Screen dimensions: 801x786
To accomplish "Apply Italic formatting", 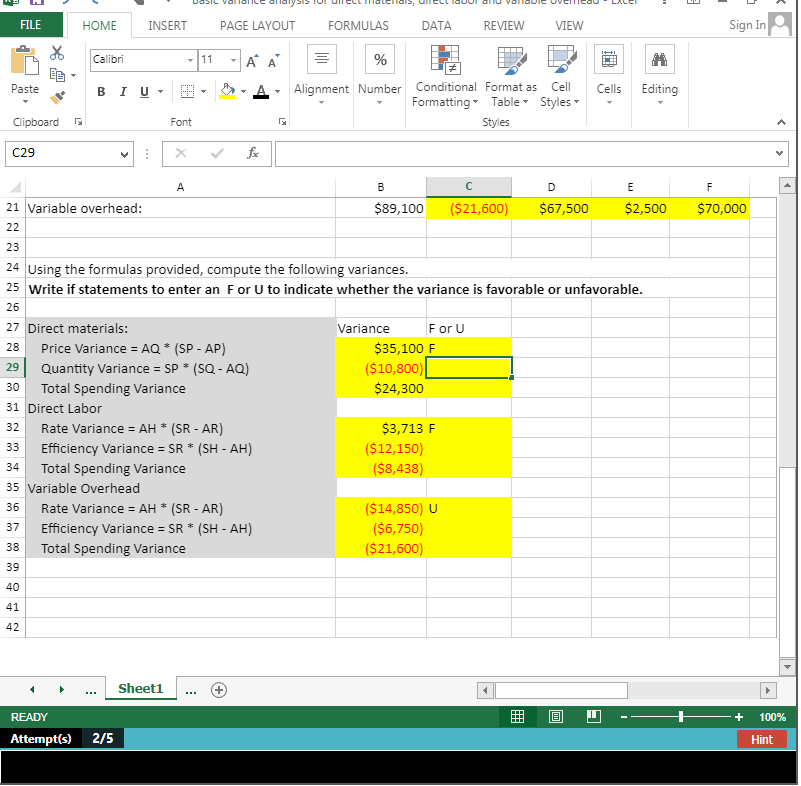I will point(123,92).
